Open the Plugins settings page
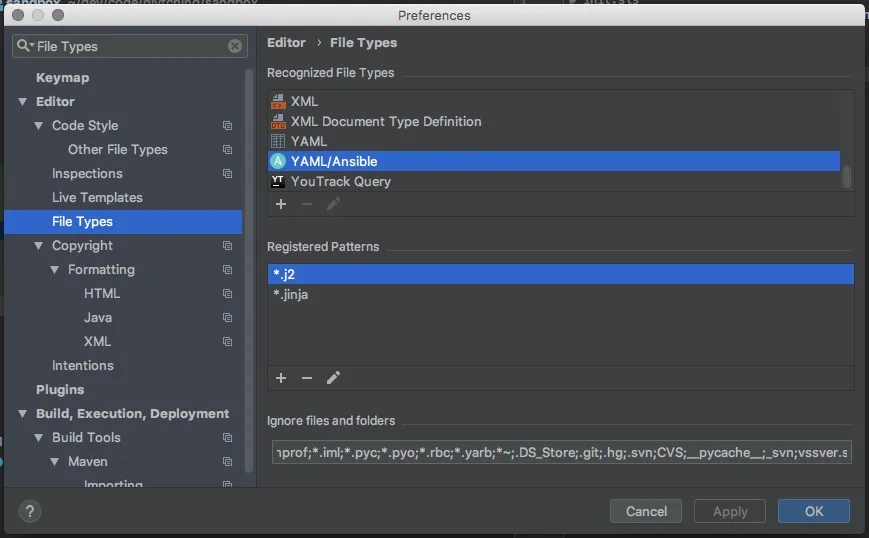Image resolution: width=869 pixels, height=538 pixels. 60,390
